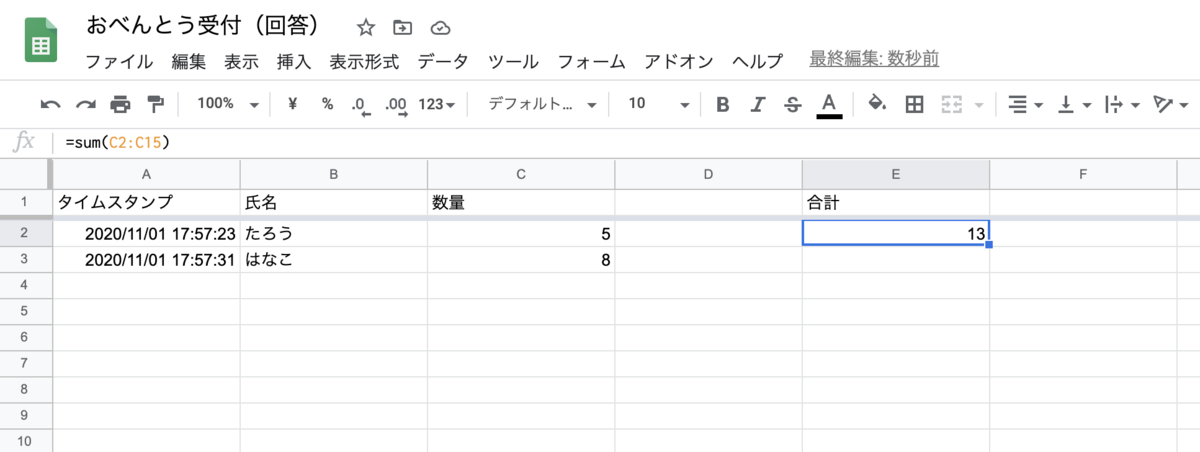Select row 5 header
Screen dimensions: 1200x452
(x=25, y=311)
